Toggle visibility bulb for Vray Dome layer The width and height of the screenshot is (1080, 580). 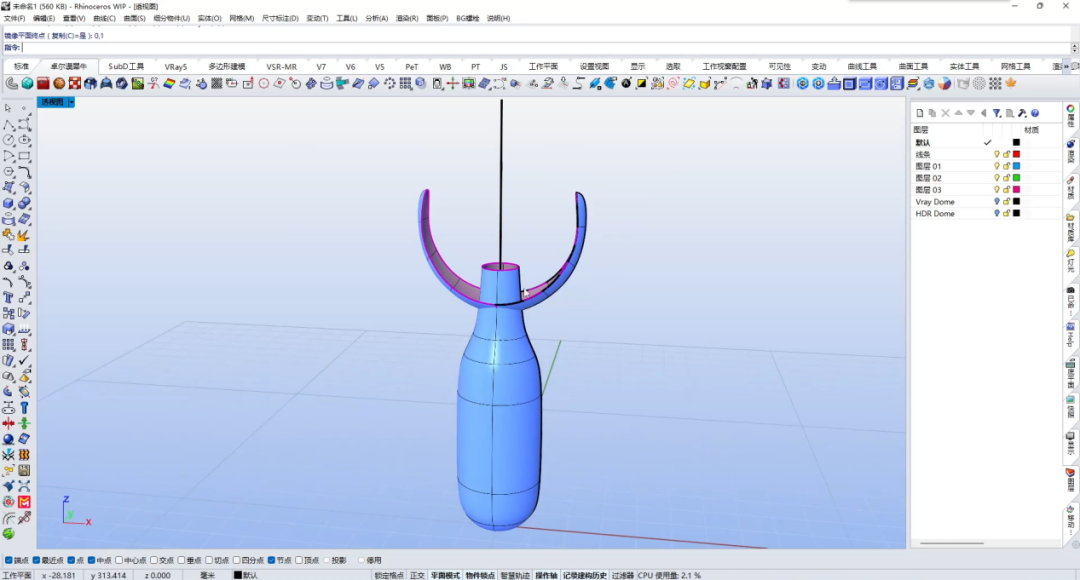[x=996, y=202]
